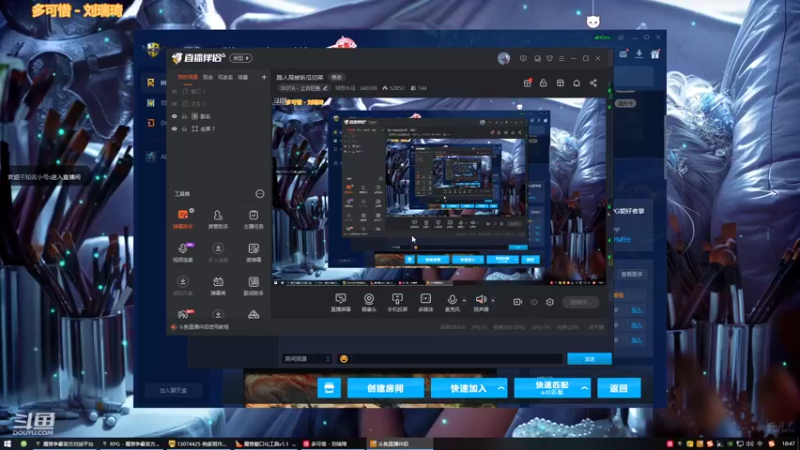Open the emoji picker in chat bar
This screenshot has width=800, height=450.
click(344, 359)
